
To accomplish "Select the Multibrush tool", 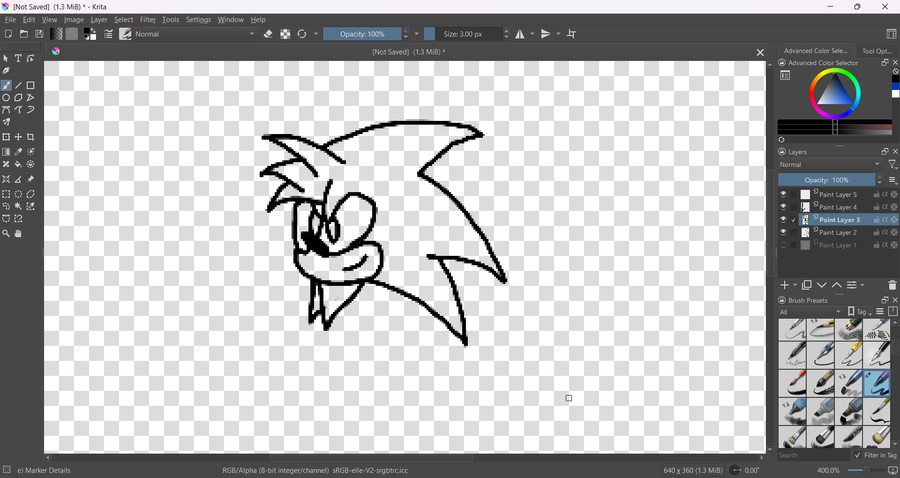I will (x=6, y=122).
